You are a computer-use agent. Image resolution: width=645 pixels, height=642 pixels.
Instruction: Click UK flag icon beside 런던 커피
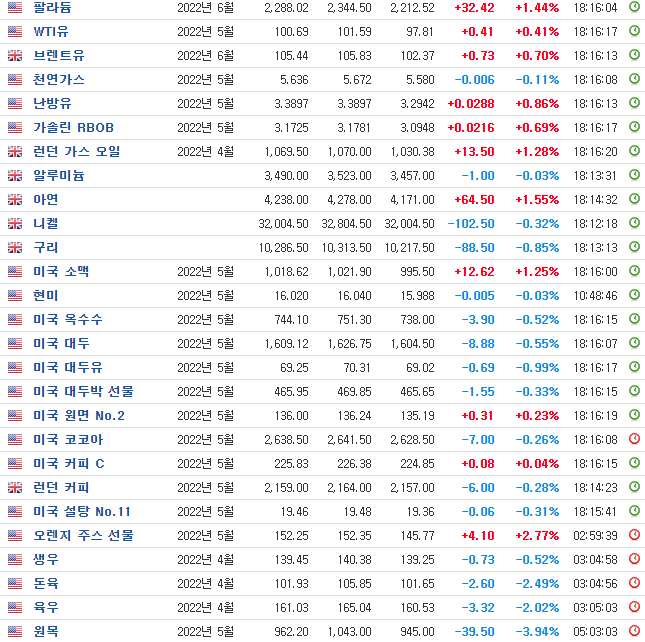pos(15,487)
